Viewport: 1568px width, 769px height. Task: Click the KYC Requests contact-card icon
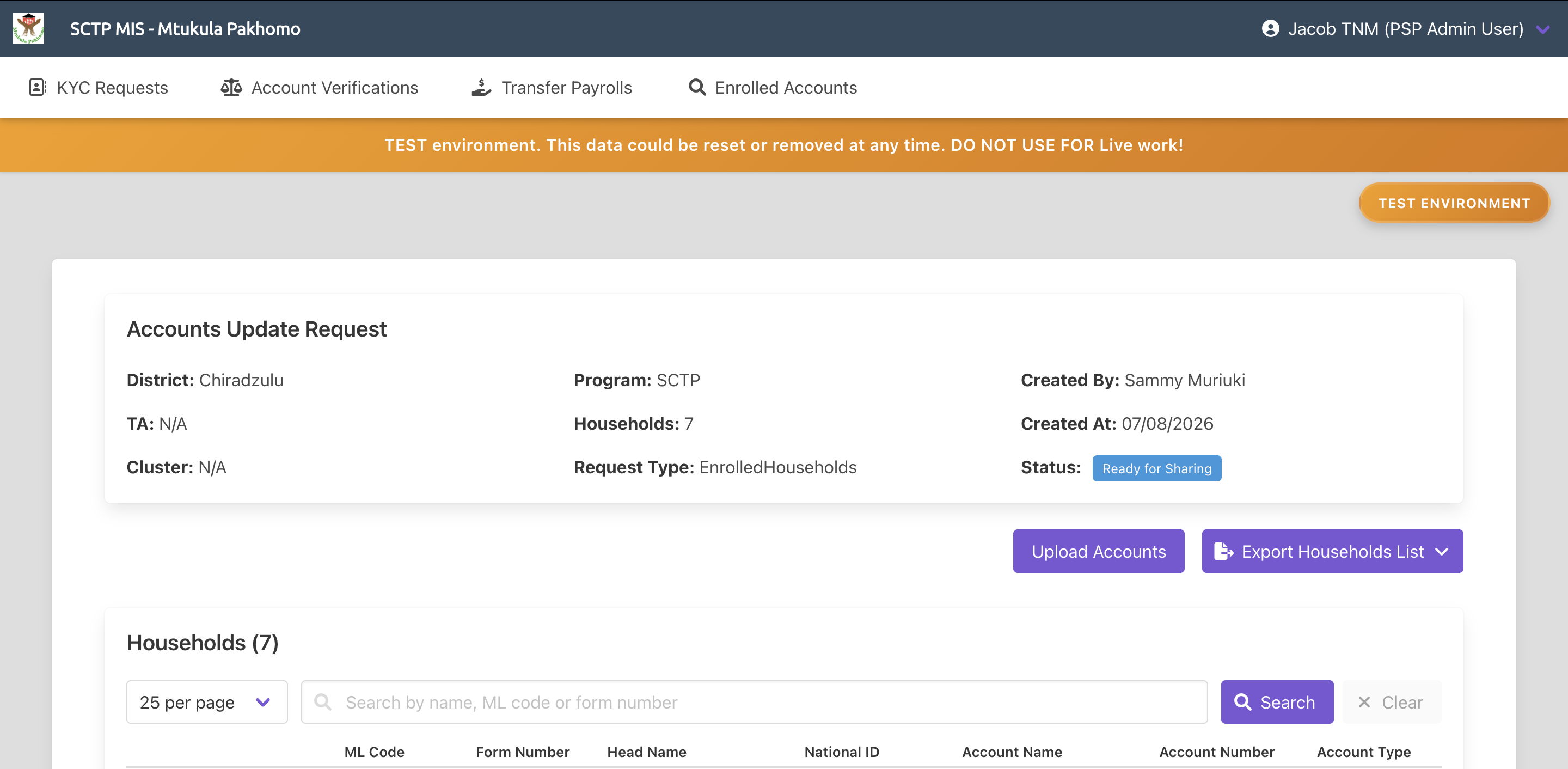pos(37,88)
